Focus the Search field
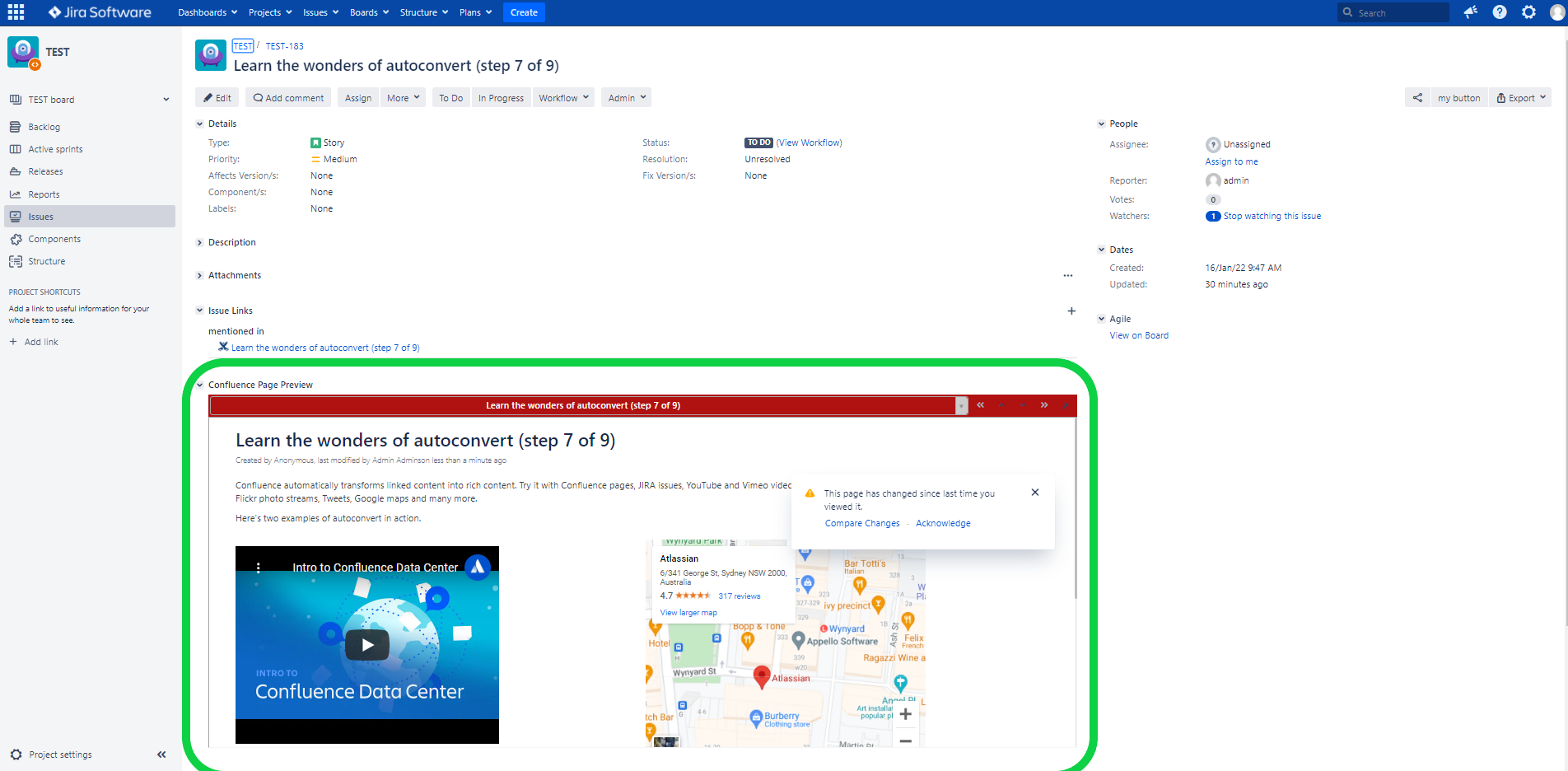 [1393, 12]
